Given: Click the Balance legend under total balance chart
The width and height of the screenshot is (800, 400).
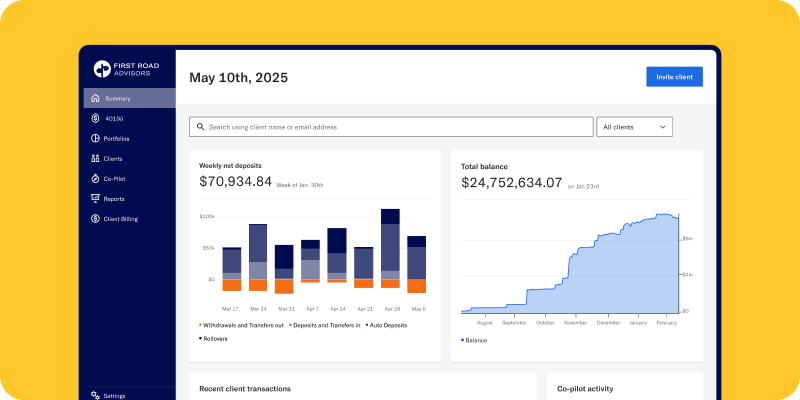Looking at the screenshot, I should tap(475, 340).
